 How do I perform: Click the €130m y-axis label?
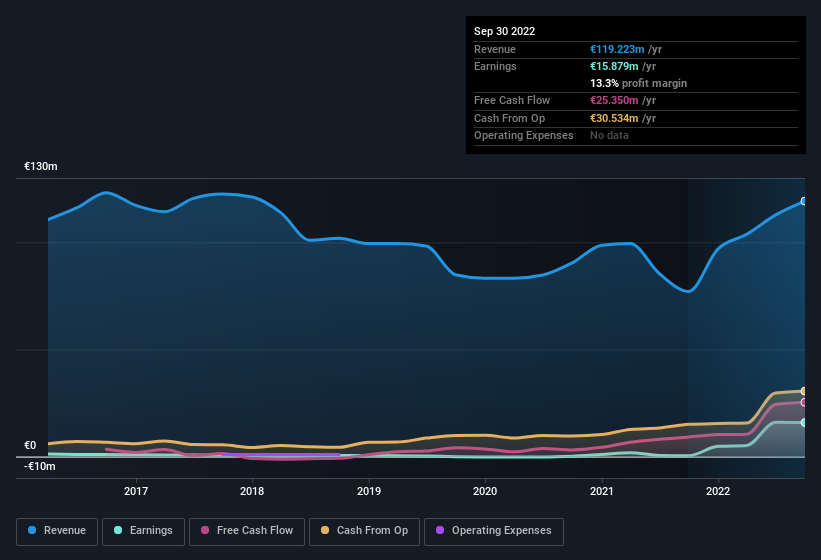click(41, 166)
